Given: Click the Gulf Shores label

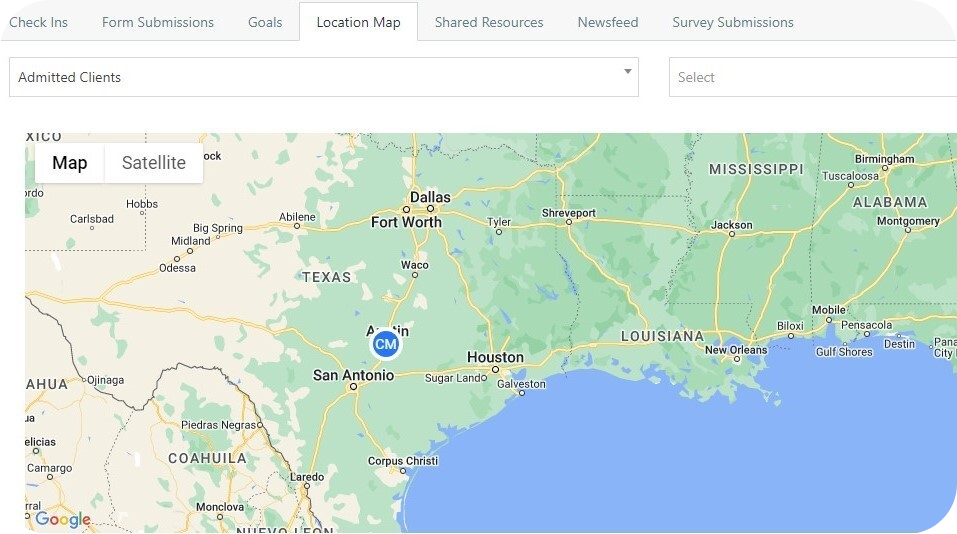Looking at the screenshot, I should [844, 352].
